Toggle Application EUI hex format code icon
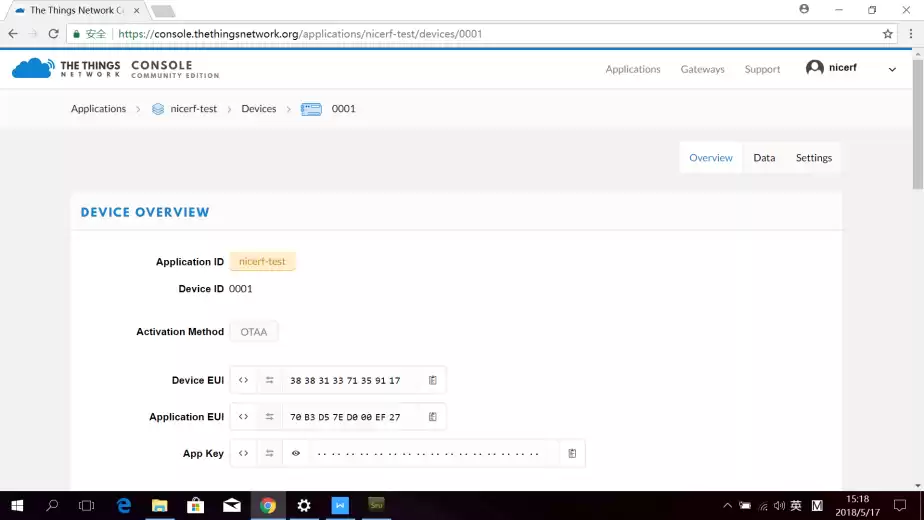The width and height of the screenshot is (924, 520). pos(243,417)
